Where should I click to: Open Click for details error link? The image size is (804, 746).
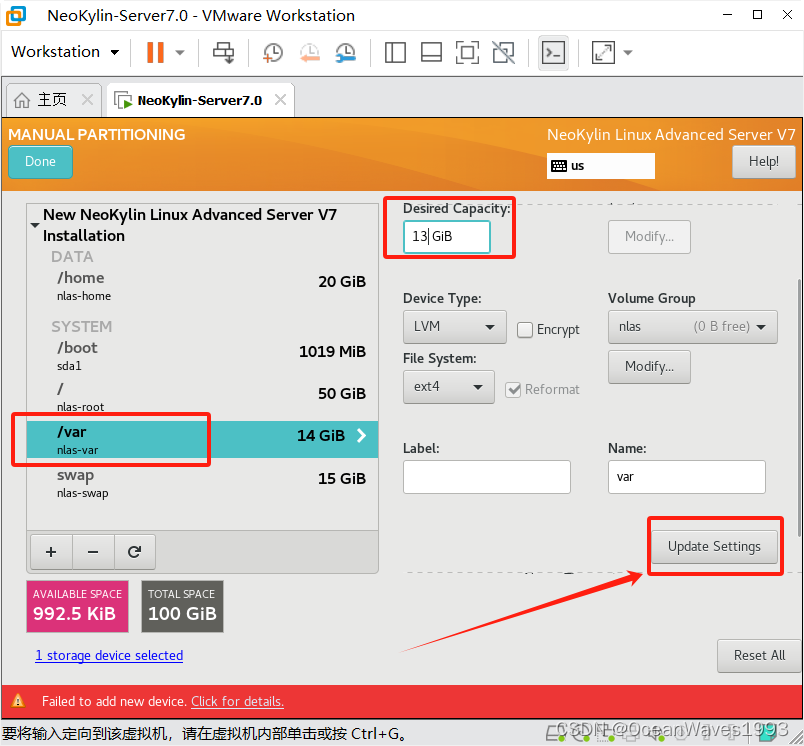pos(237,701)
